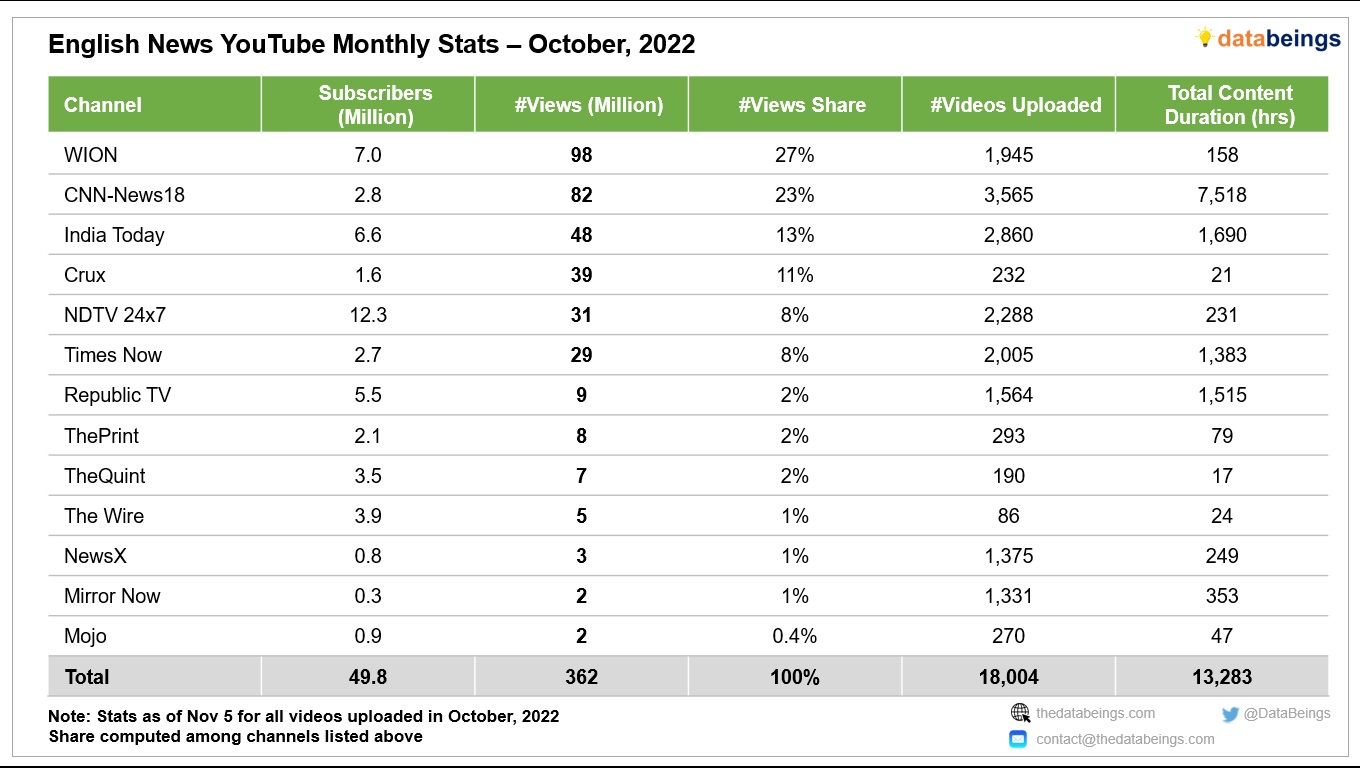1360x768 pixels.
Task: Click WION's 27% views share
Action: pyautogui.click(x=795, y=155)
